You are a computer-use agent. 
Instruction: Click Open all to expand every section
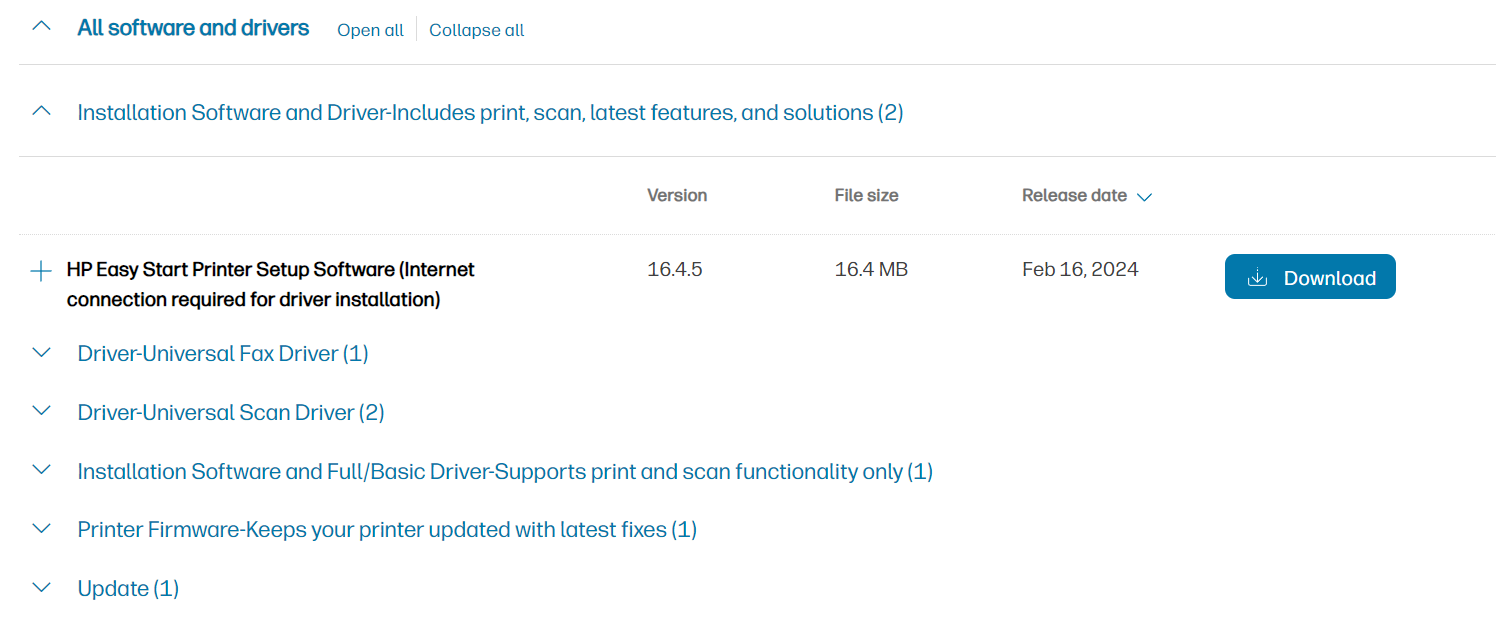tap(369, 30)
